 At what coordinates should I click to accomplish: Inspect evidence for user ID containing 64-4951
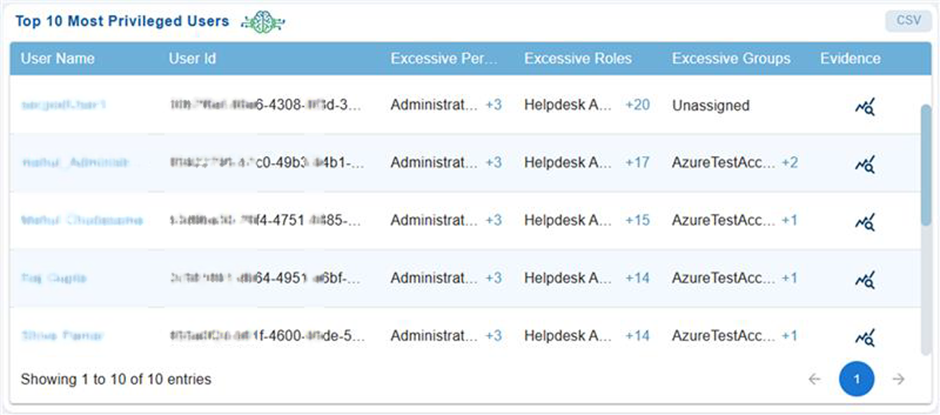coord(865,278)
